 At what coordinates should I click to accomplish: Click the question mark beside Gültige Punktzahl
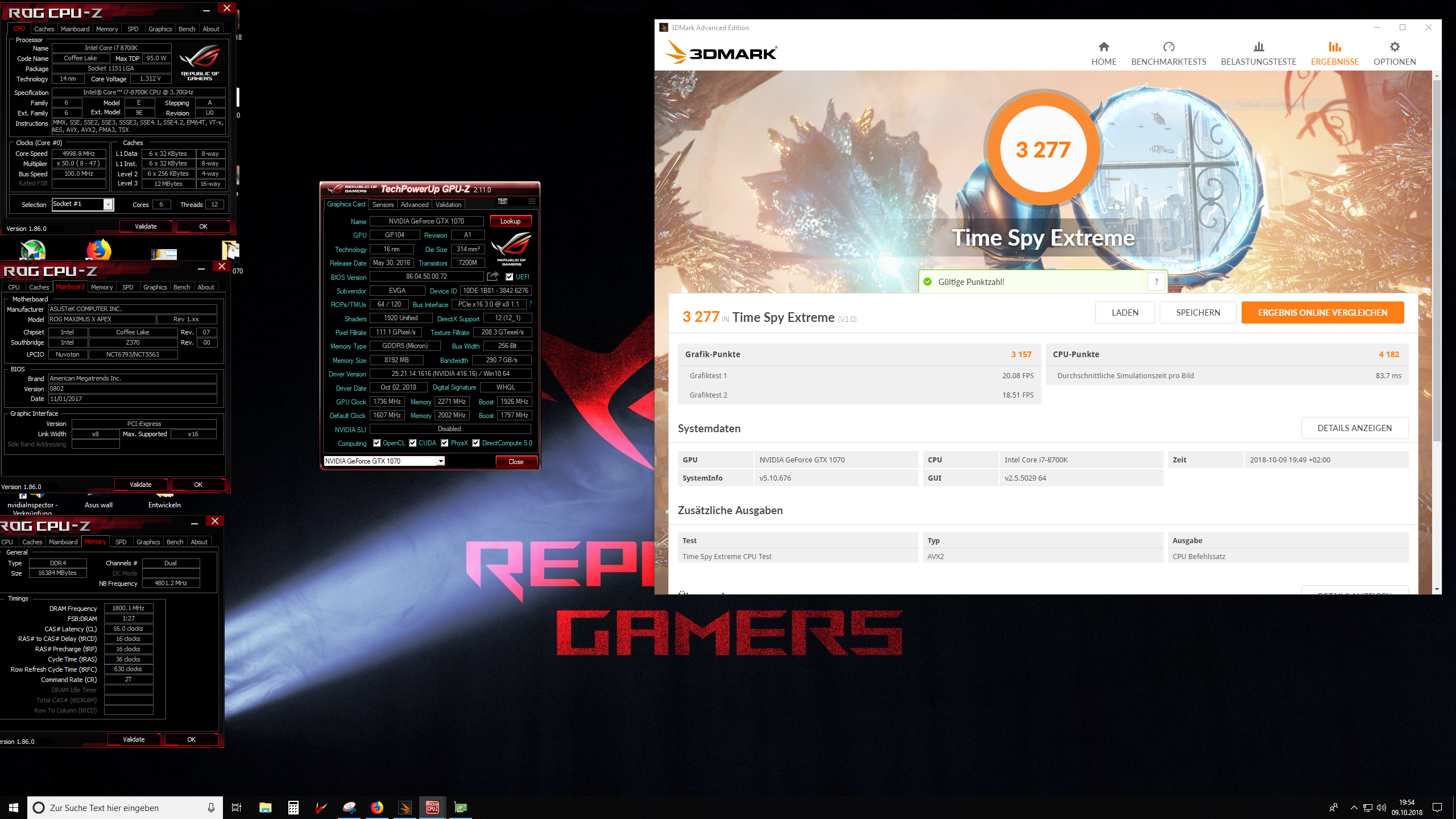tap(1156, 282)
